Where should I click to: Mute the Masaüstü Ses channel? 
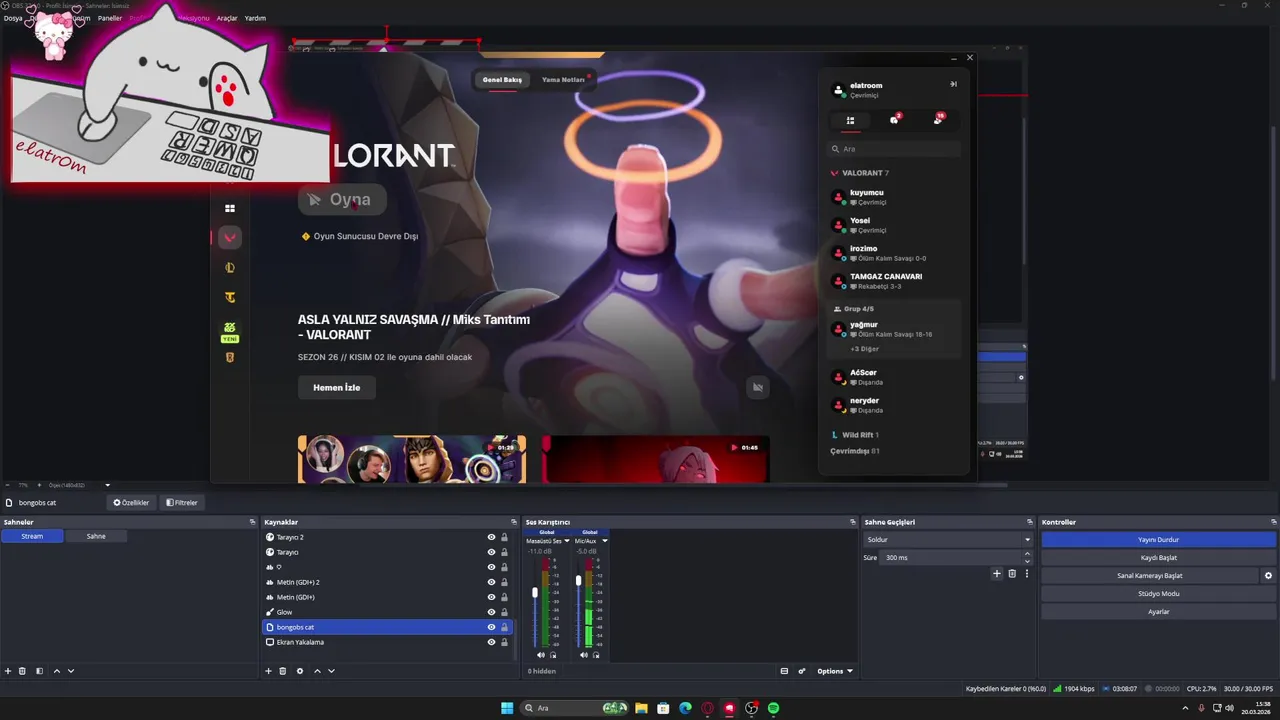point(541,655)
